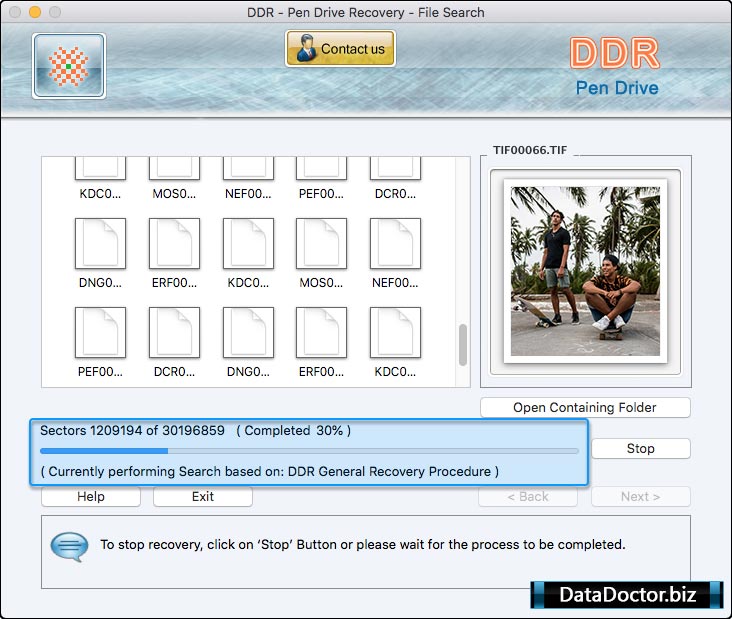Proceed with the Next button
Viewport: 732px width, 619px height.
(x=640, y=497)
